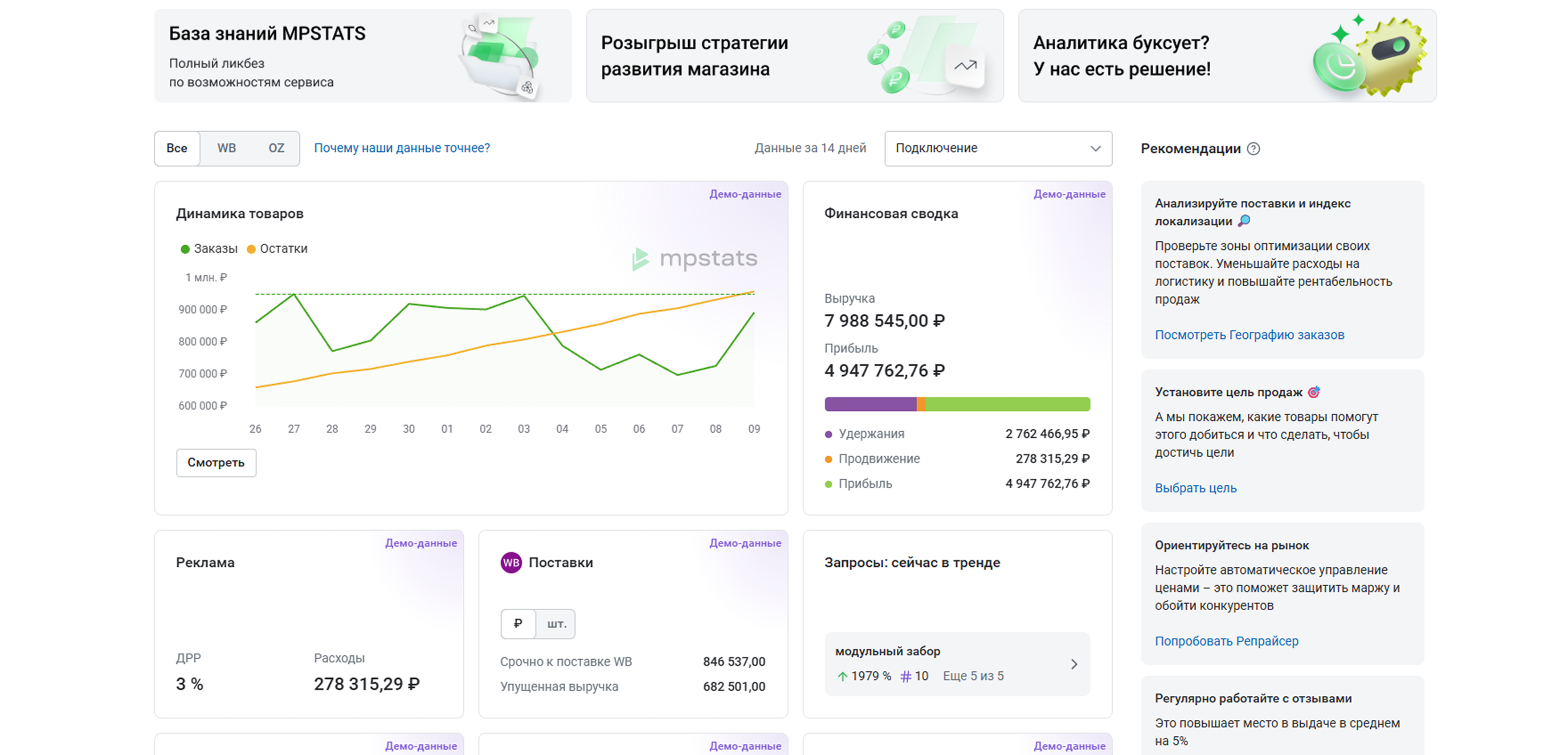Open the Розыгрыш стратегии развития магазина banner
Screen dimensions: 1568x755
tap(794, 56)
